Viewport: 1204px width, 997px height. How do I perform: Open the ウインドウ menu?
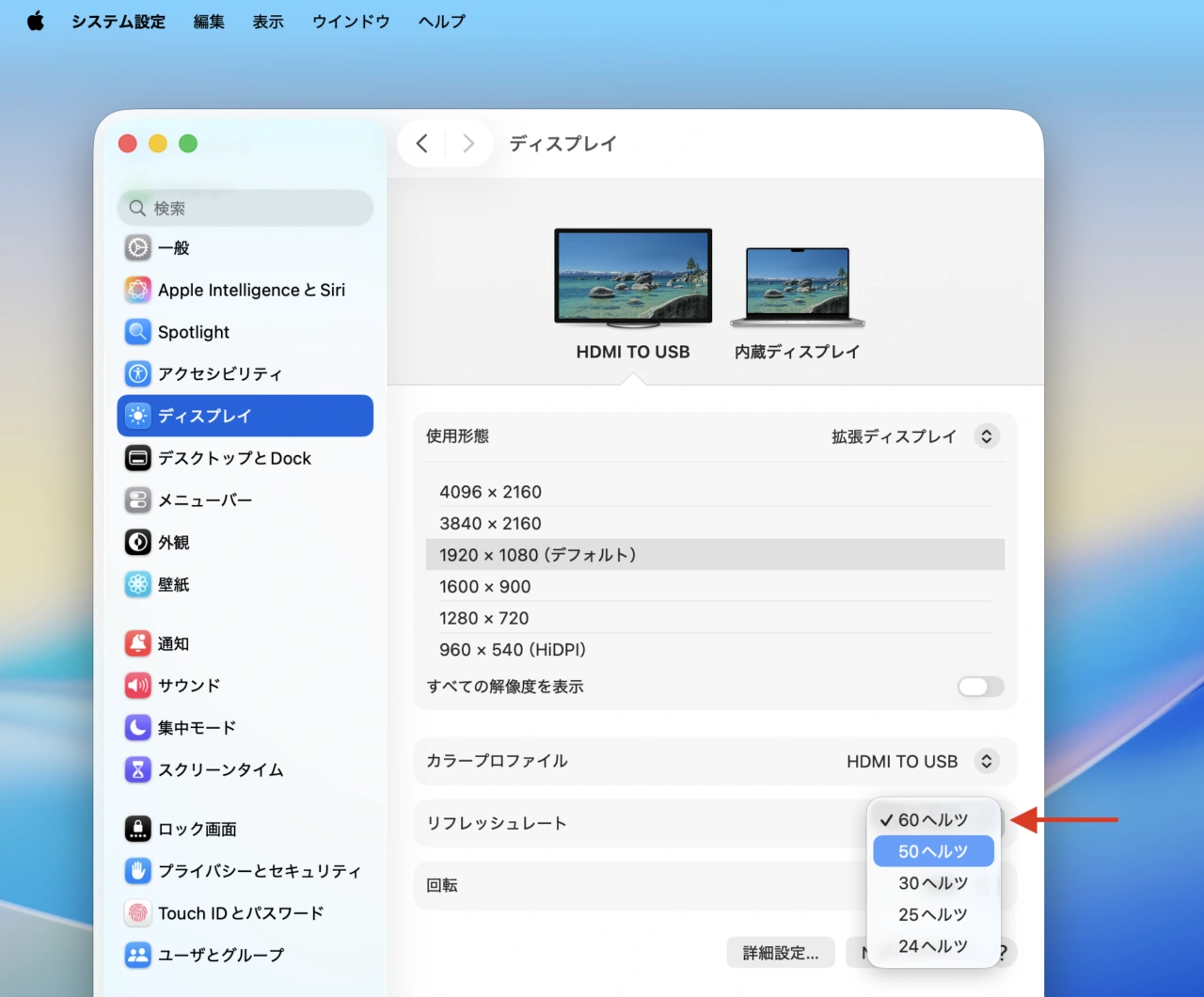350,22
